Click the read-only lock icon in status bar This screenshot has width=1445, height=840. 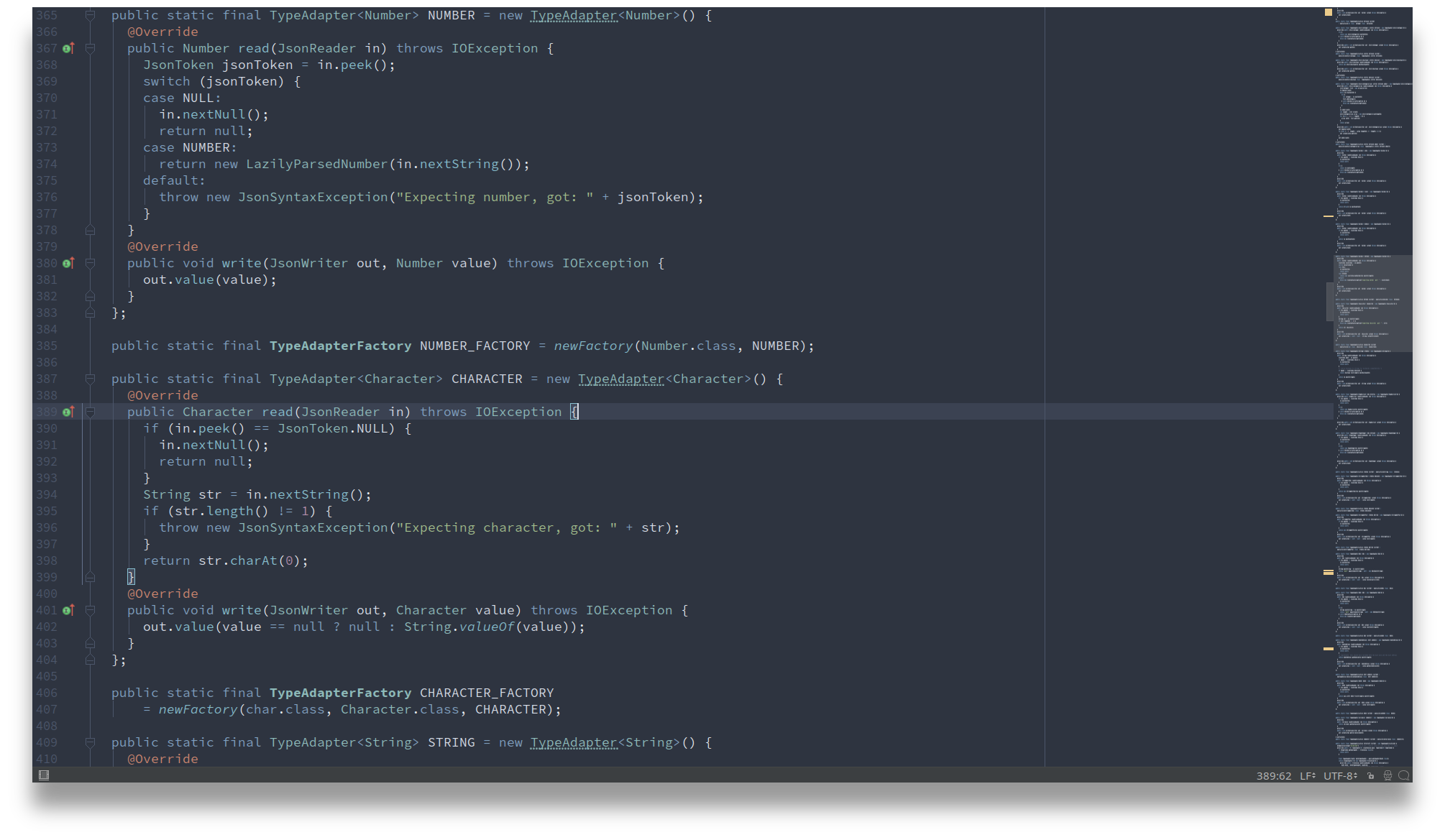coord(1371,775)
